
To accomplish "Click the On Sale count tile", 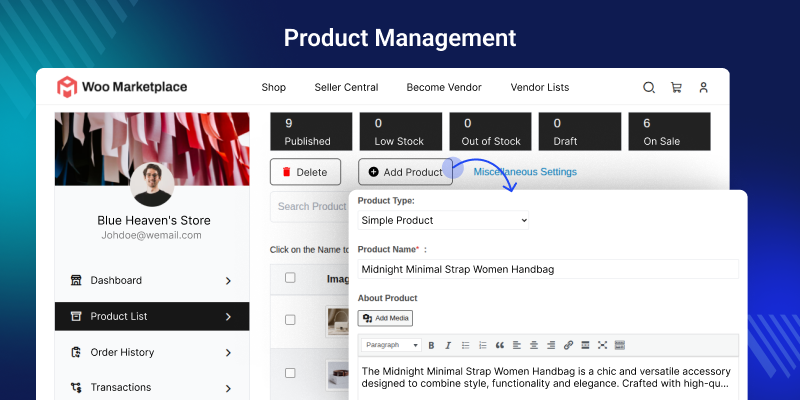I will tap(669, 132).
